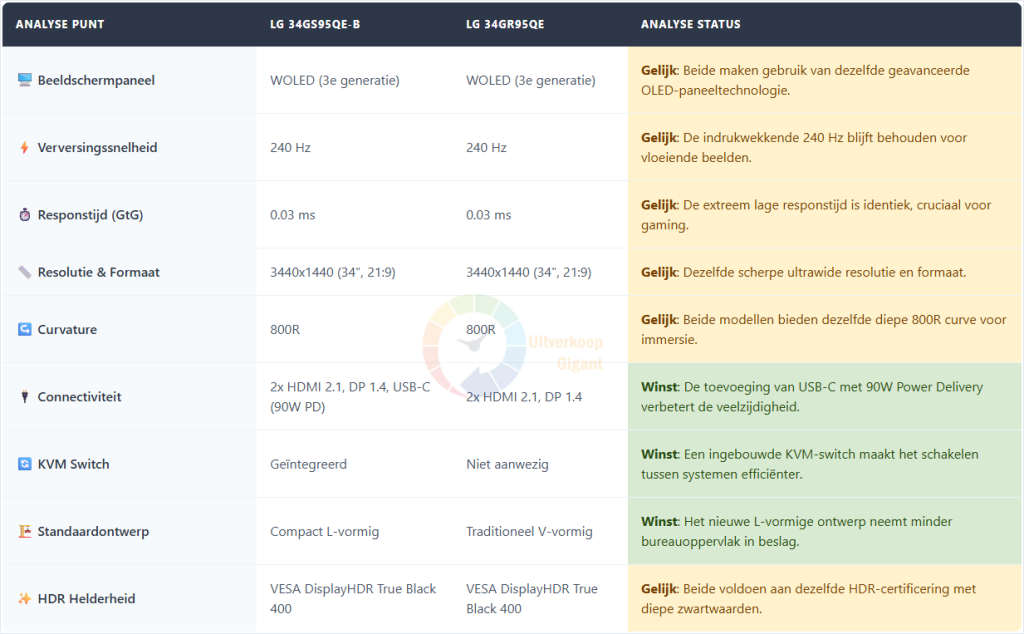Select 0.03 ms under LG 34GR95QE
The height and width of the screenshot is (634, 1024).
pyautogui.click(x=488, y=215)
